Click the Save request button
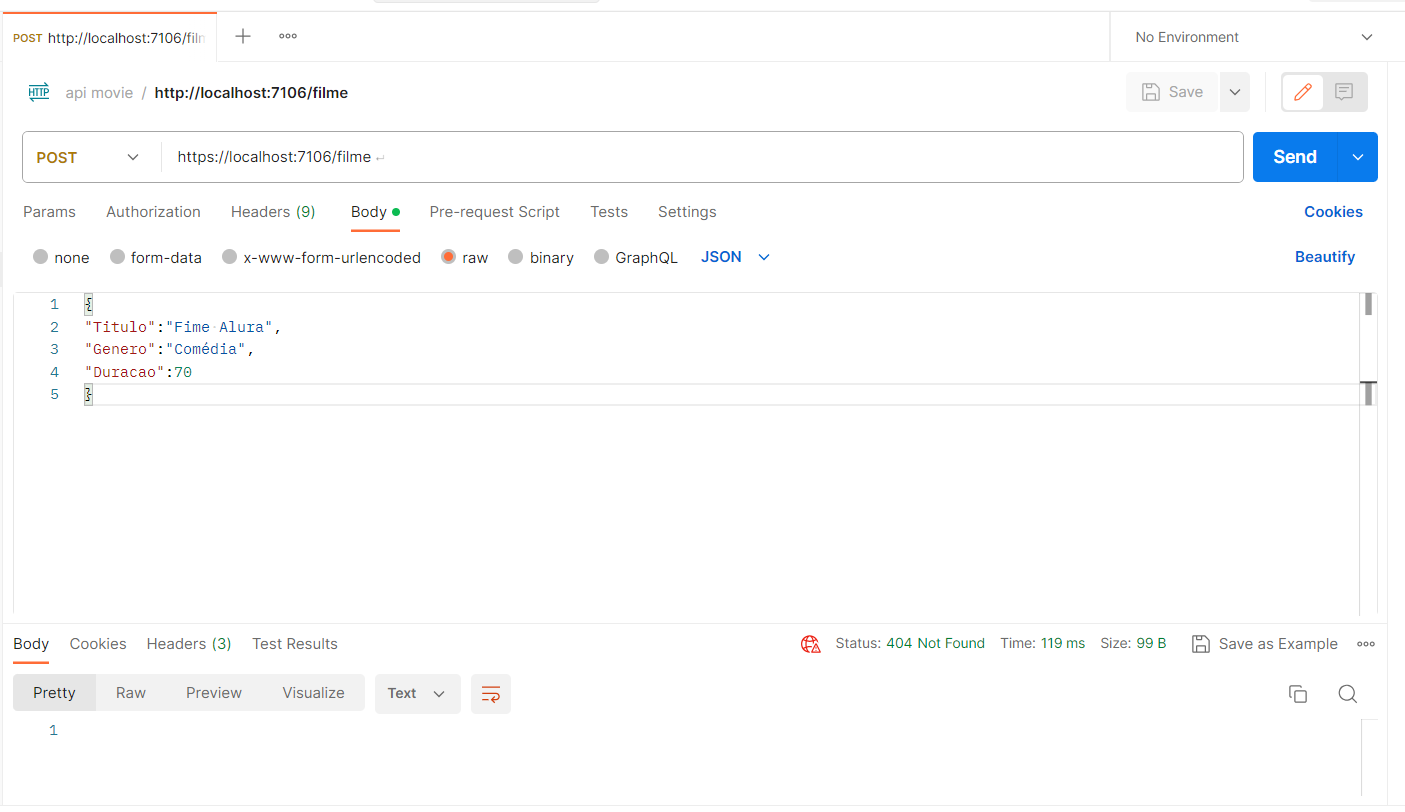This screenshot has width=1405, height=812. [x=1173, y=92]
